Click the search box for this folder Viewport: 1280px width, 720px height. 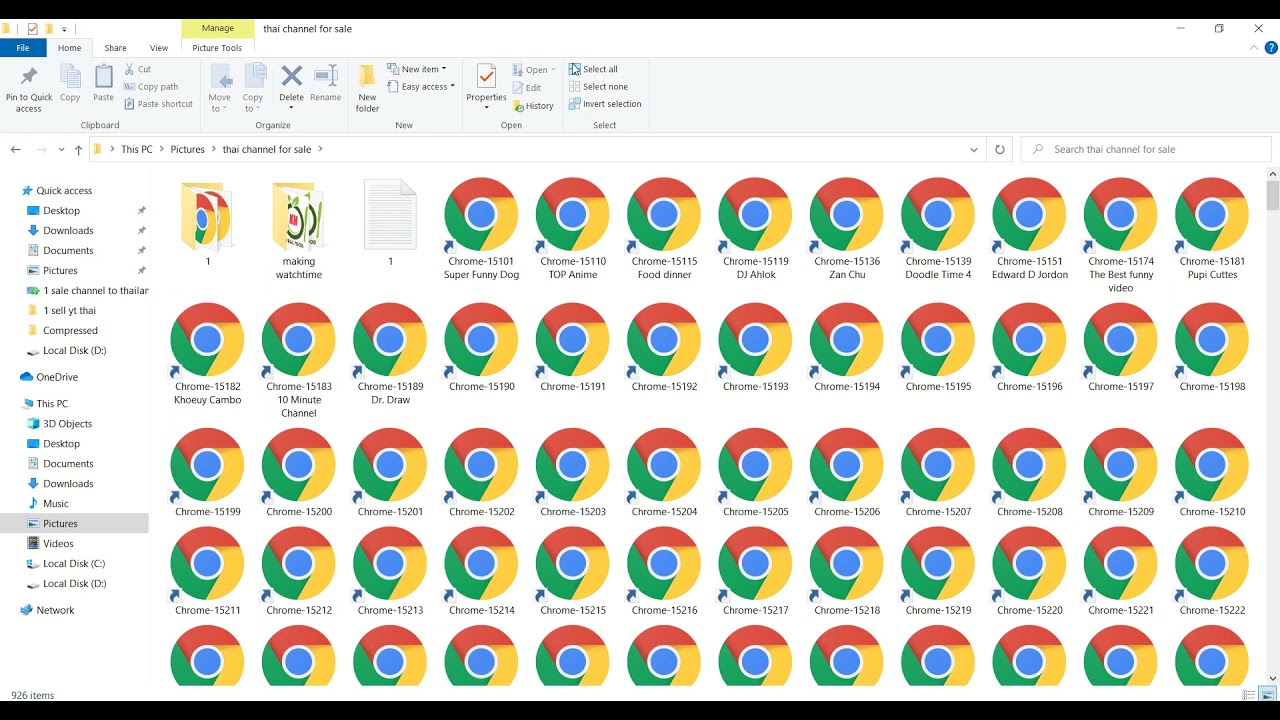click(x=1146, y=149)
